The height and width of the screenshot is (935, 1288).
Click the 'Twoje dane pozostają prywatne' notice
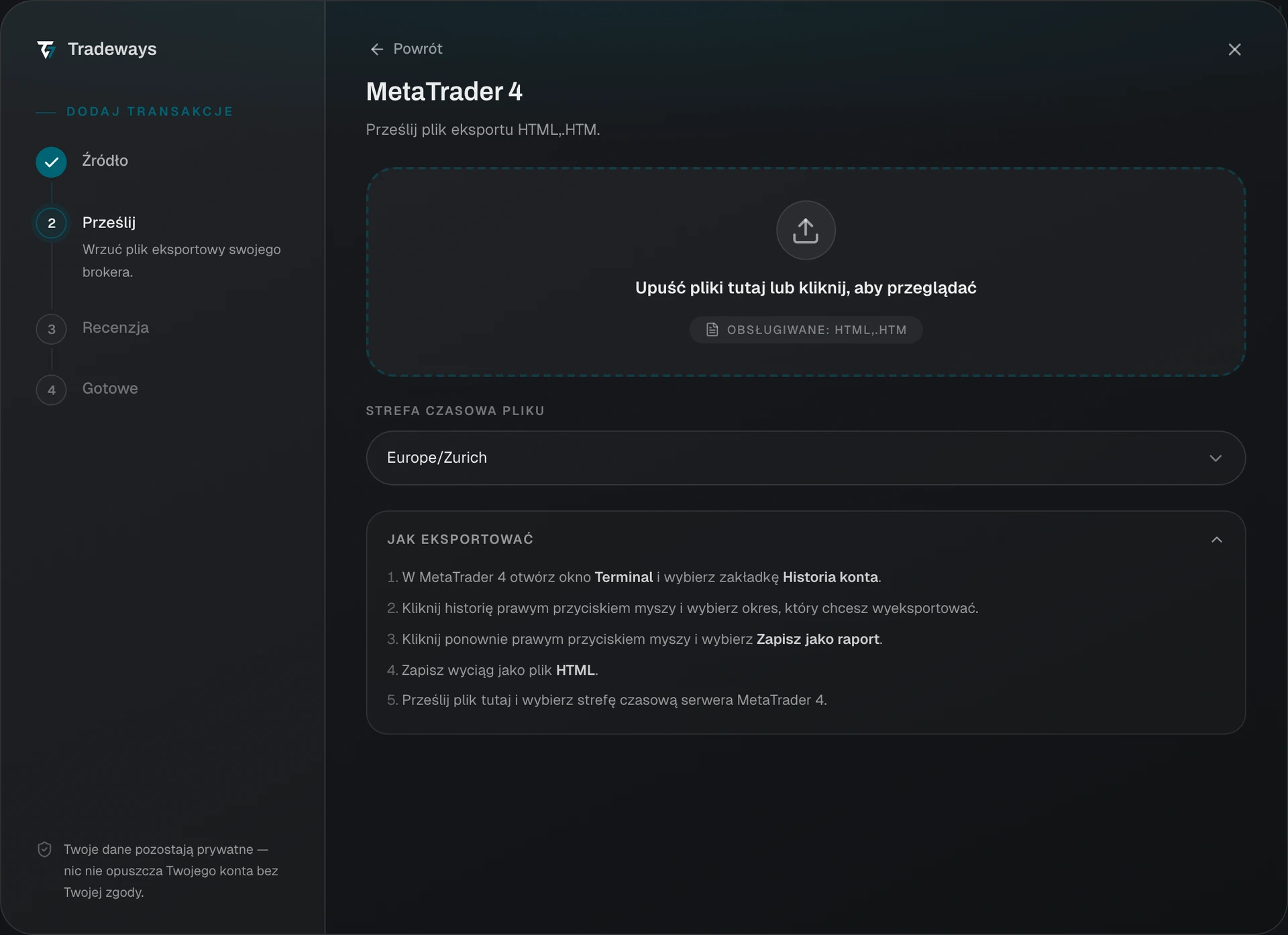coord(171,871)
